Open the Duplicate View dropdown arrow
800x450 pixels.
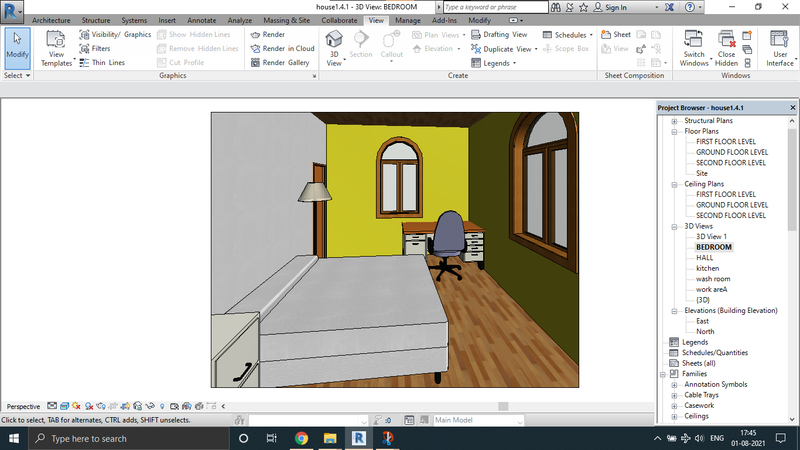click(x=536, y=49)
